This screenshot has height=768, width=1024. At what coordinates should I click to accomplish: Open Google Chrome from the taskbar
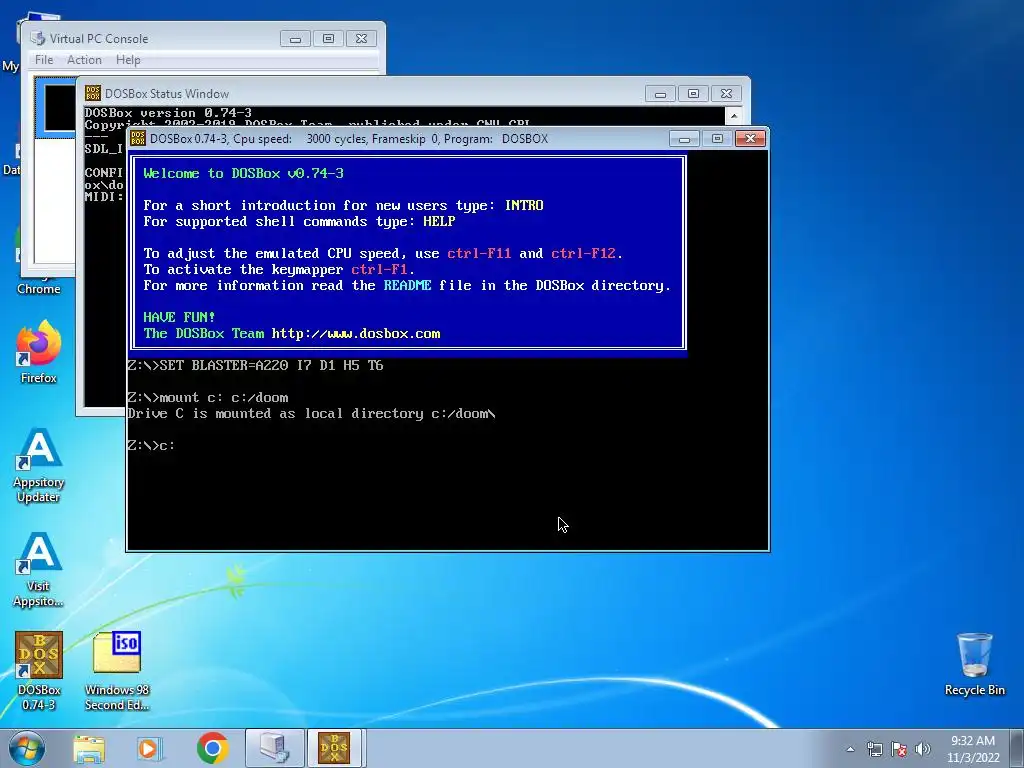point(212,748)
